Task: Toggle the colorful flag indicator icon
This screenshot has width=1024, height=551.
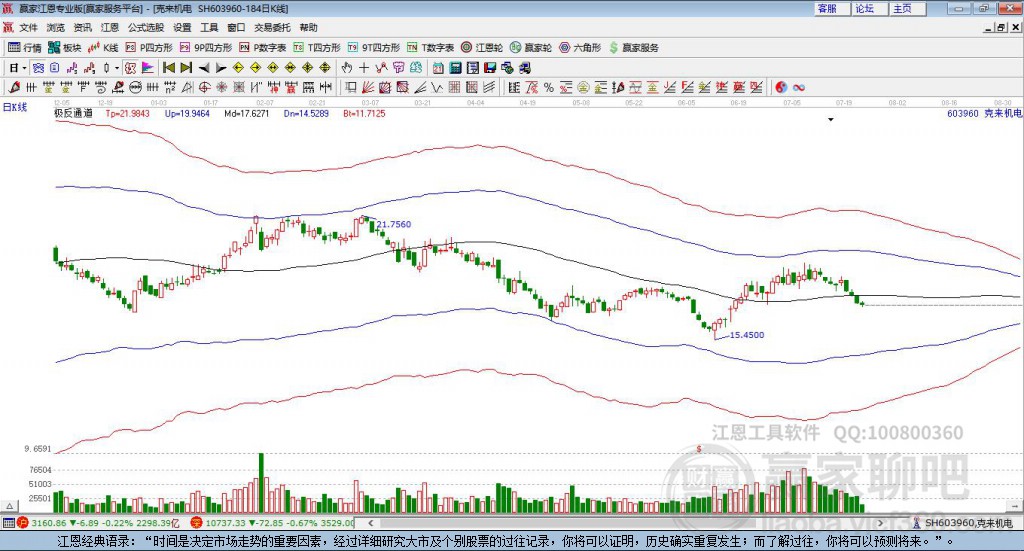Action: [x=148, y=68]
